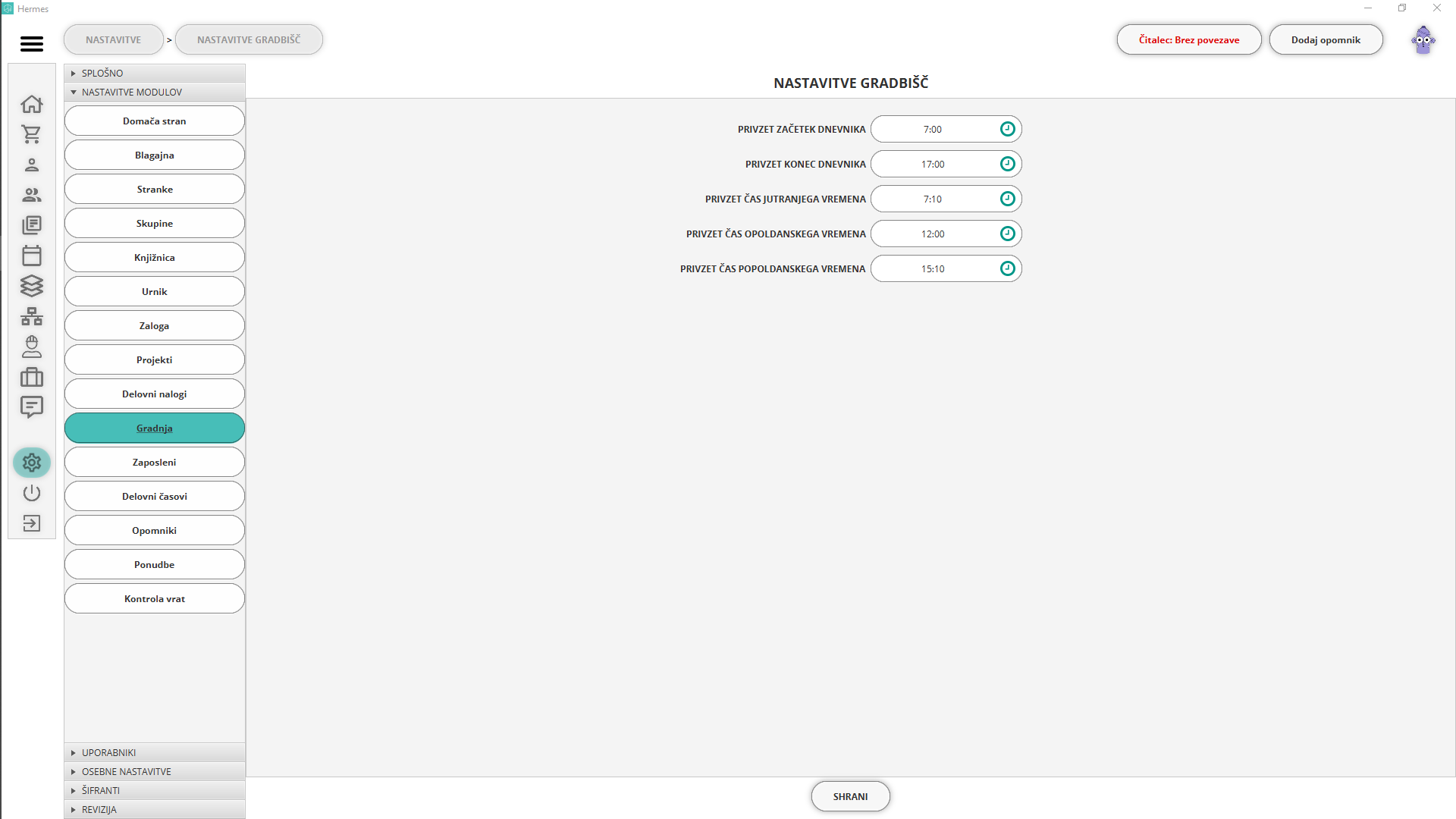Click the NASTAVITVE GRADBIŠČ breadcrumb button

pyautogui.click(x=249, y=39)
